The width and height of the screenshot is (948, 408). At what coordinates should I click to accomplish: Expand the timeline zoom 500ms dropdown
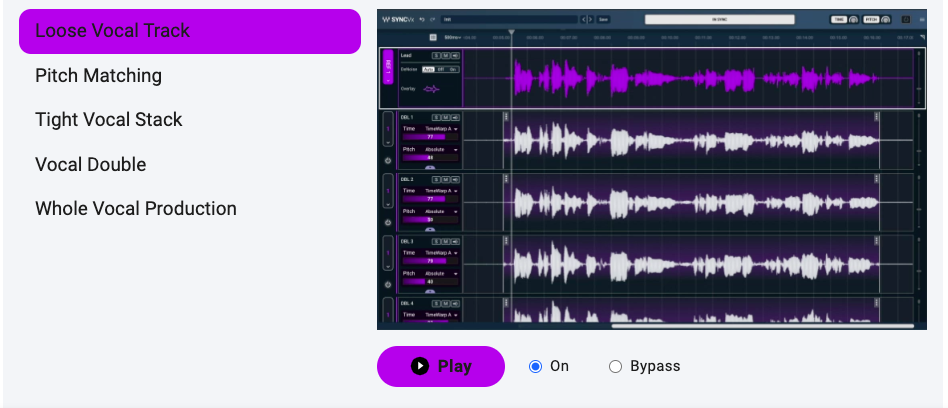click(452, 37)
